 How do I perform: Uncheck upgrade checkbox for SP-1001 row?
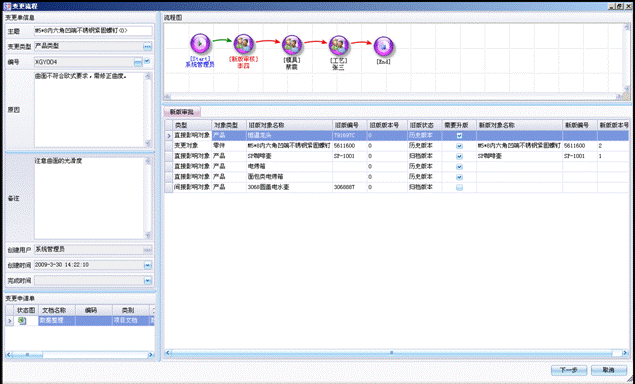coord(459,156)
